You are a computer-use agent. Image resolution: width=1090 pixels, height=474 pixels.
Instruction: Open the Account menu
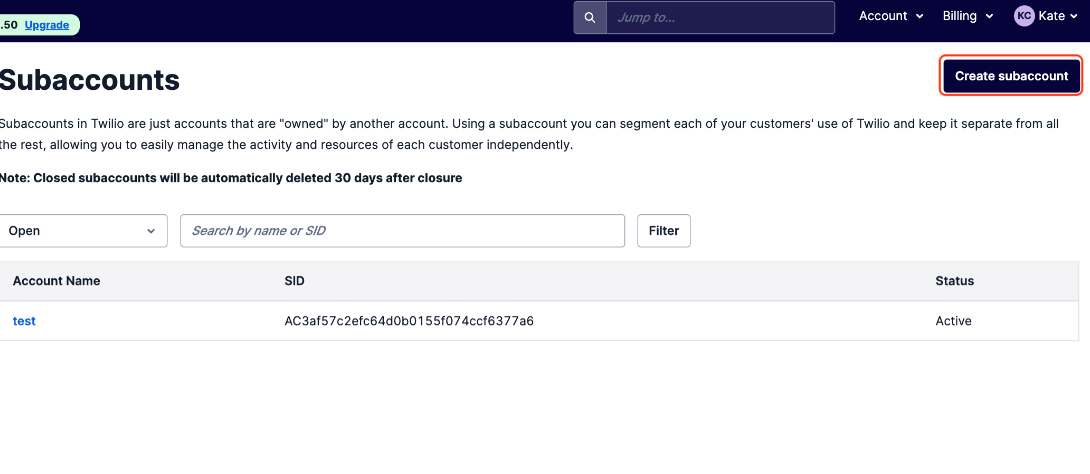890,16
